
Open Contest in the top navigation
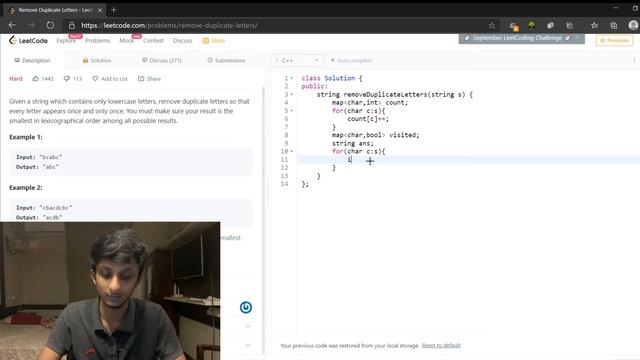coord(153,40)
